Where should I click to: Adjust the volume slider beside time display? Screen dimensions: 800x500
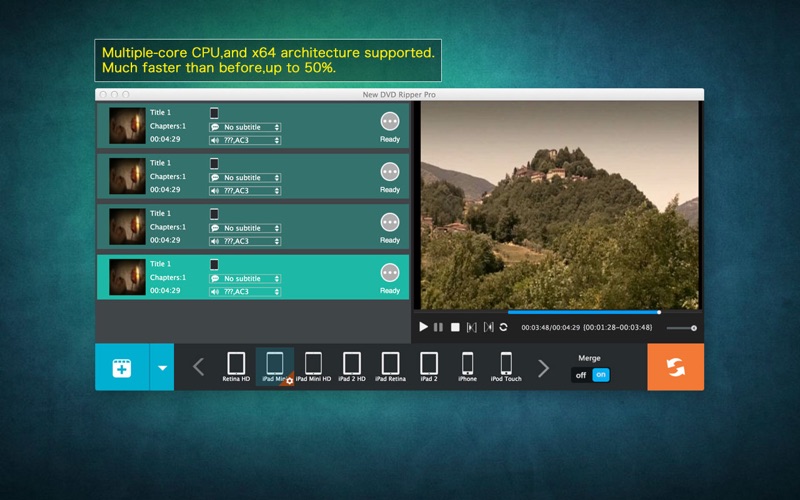coord(681,328)
